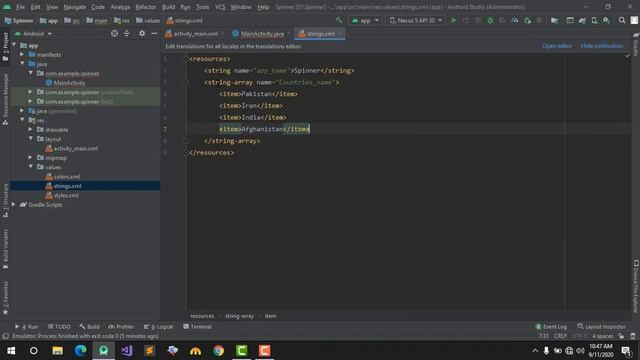Collapse the app module node
This screenshot has width=640, height=360.
pos(14,45)
